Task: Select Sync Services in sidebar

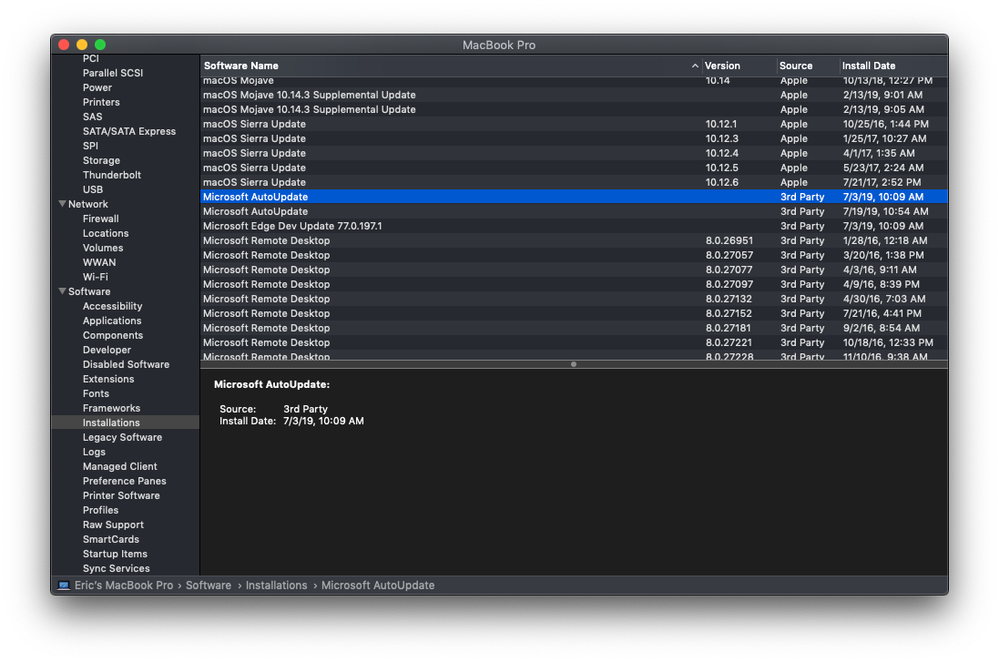Action: click(116, 568)
